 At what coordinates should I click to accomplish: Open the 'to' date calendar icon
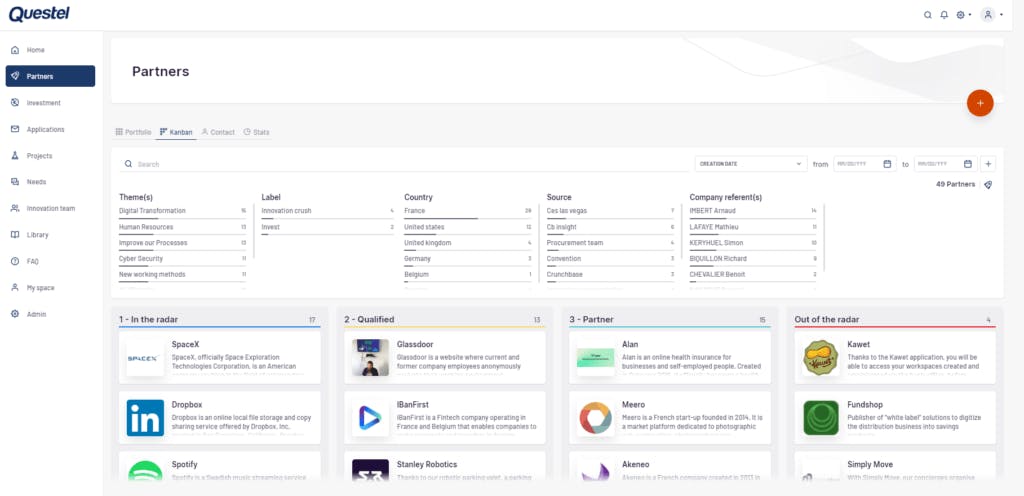968,164
